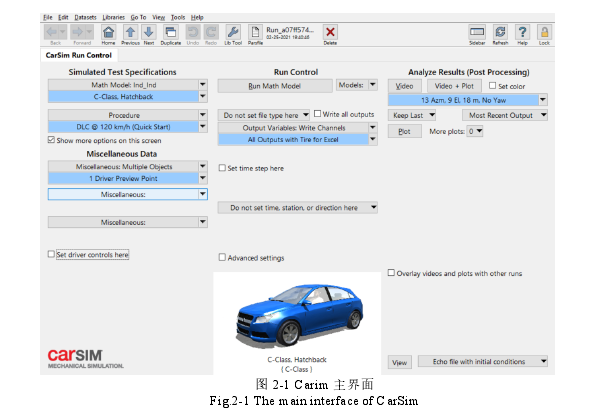The width and height of the screenshot is (597, 415).
Task: Duplicate the current dataset
Action: click(171, 32)
